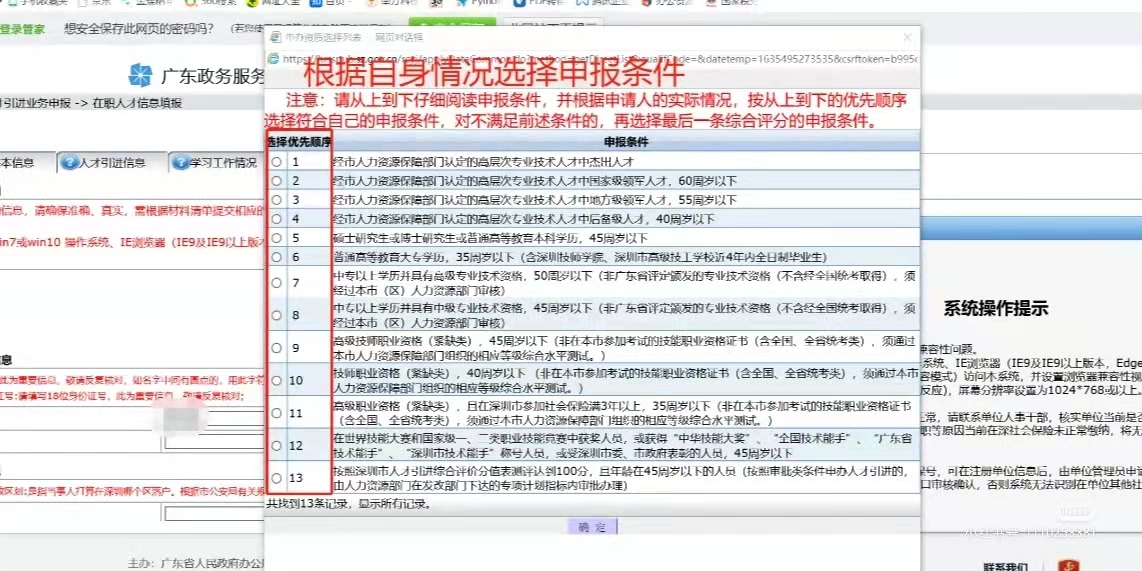The width and height of the screenshot is (1142, 571).
Task: Choose radio button for row 6
Action: (276, 257)
